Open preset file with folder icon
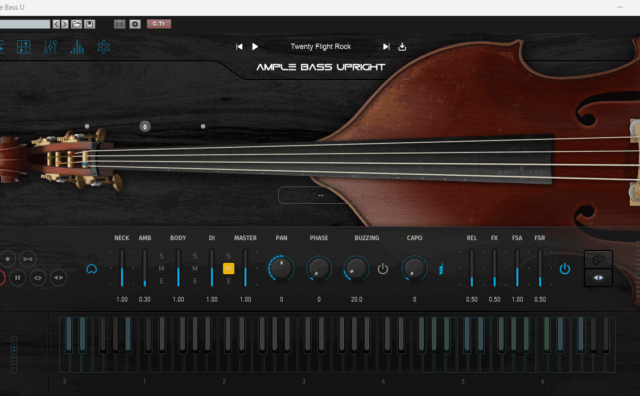This screenshot has width=640, height=396. (x=76, y=24)
